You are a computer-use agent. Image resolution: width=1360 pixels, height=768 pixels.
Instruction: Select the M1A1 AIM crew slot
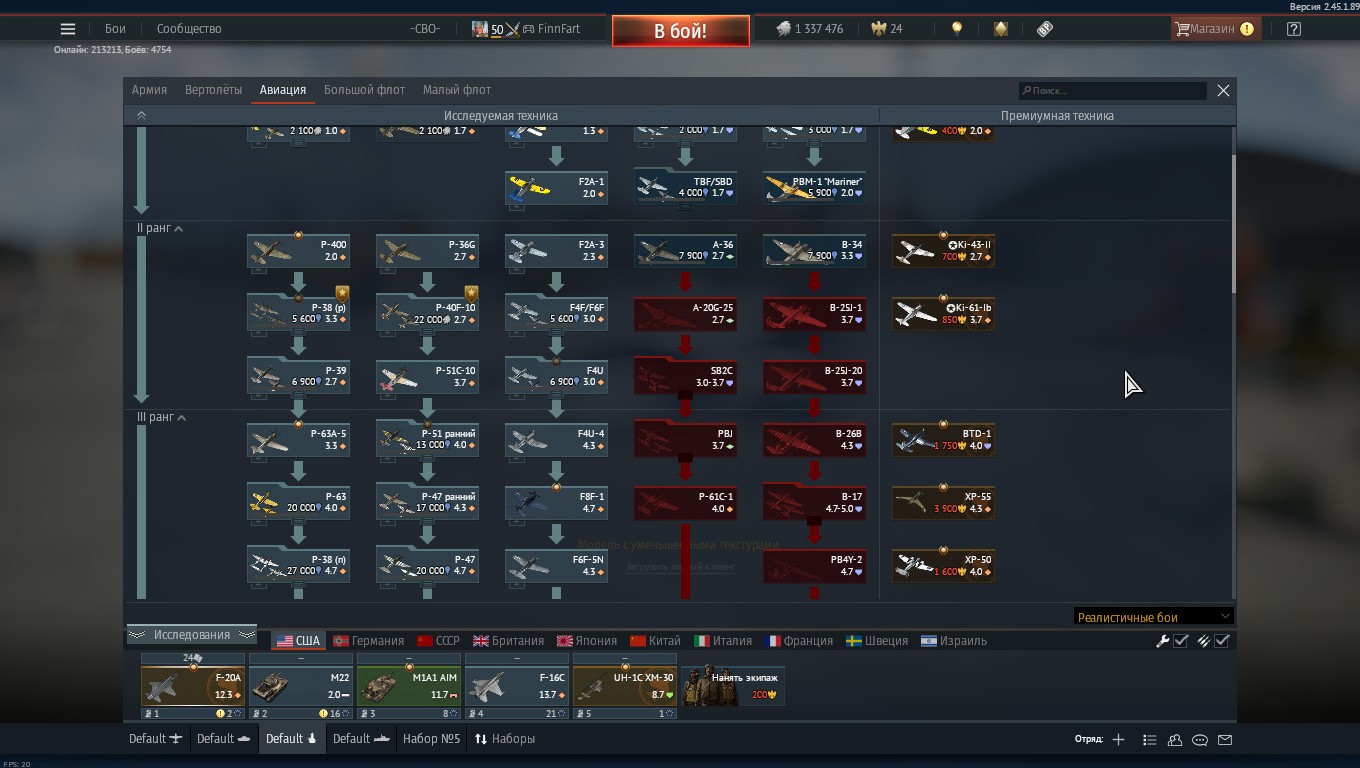click(408, 686)
